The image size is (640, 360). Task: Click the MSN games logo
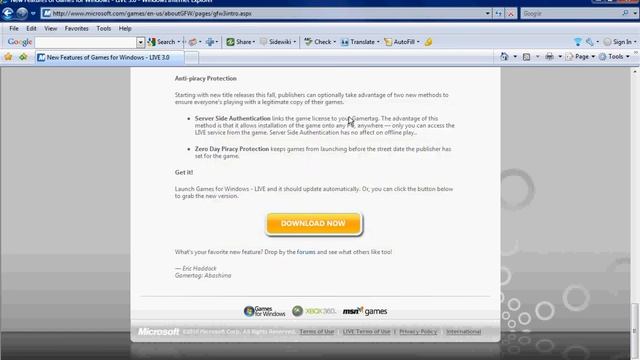point(365,311)
